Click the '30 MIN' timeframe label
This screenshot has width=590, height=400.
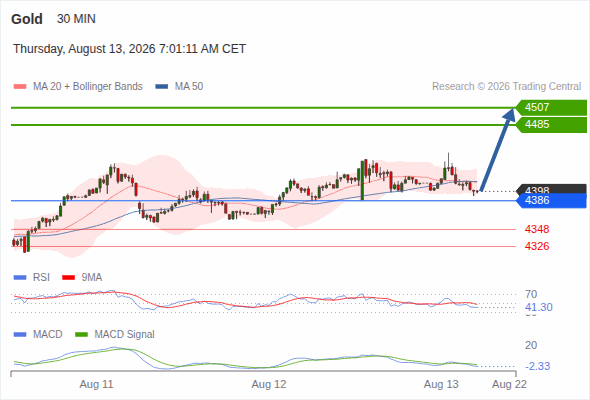76,19
